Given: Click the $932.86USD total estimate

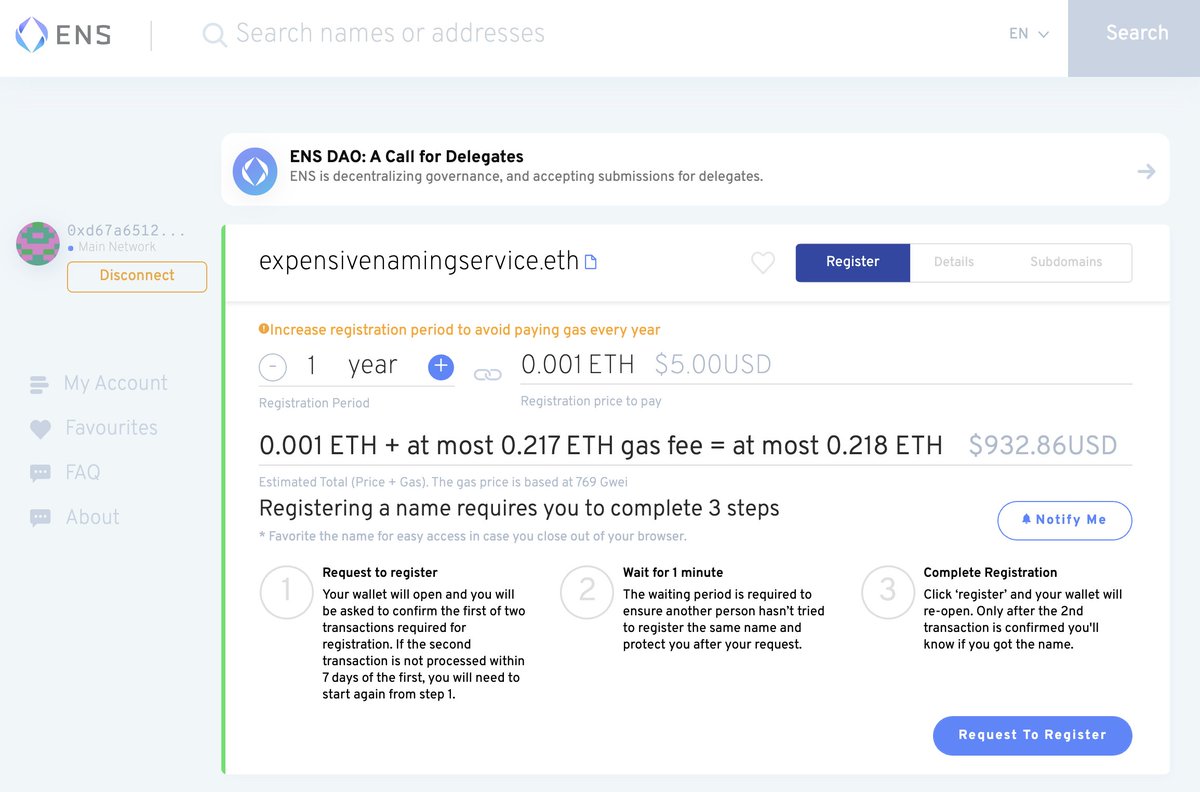Looking at the screenshot, I should click(1043, 446).
